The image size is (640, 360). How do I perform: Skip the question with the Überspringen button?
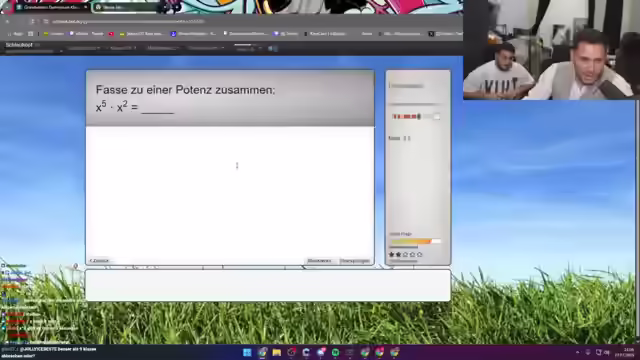click(355, 261)
